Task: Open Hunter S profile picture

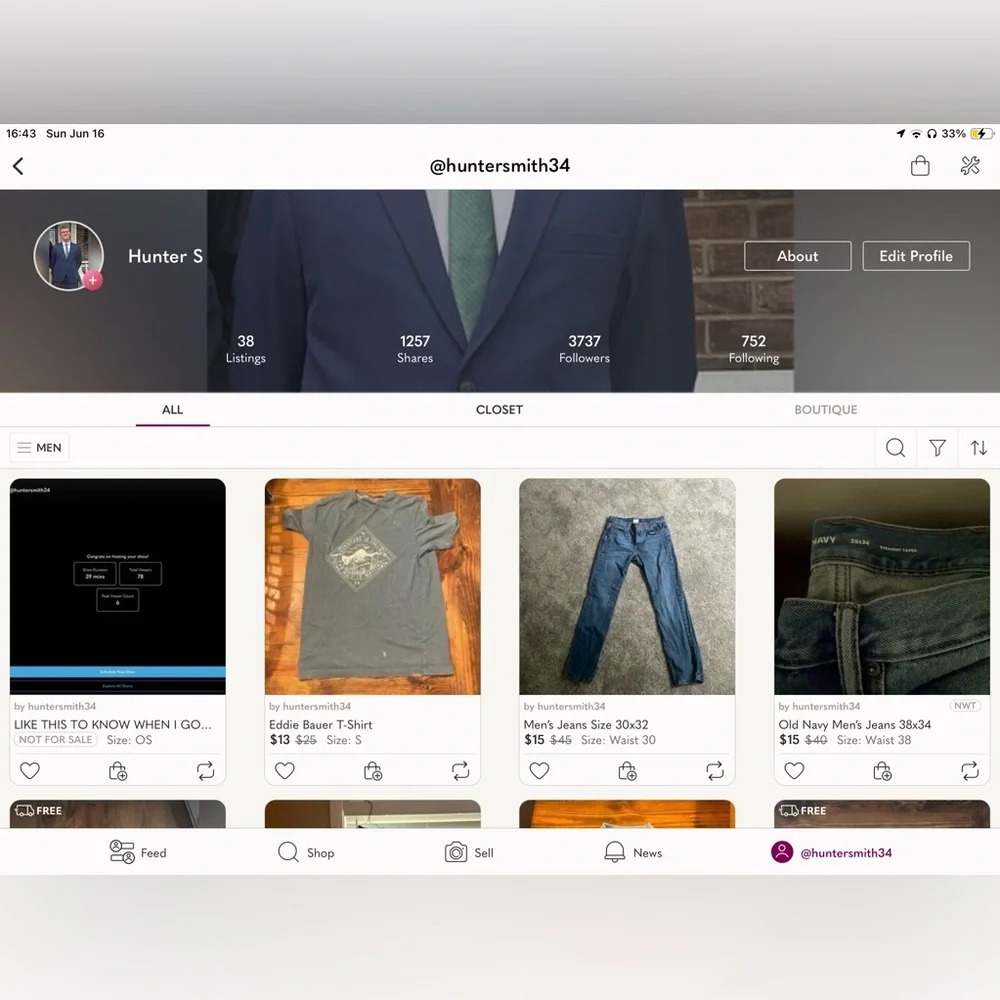Action: click(68, 256)
